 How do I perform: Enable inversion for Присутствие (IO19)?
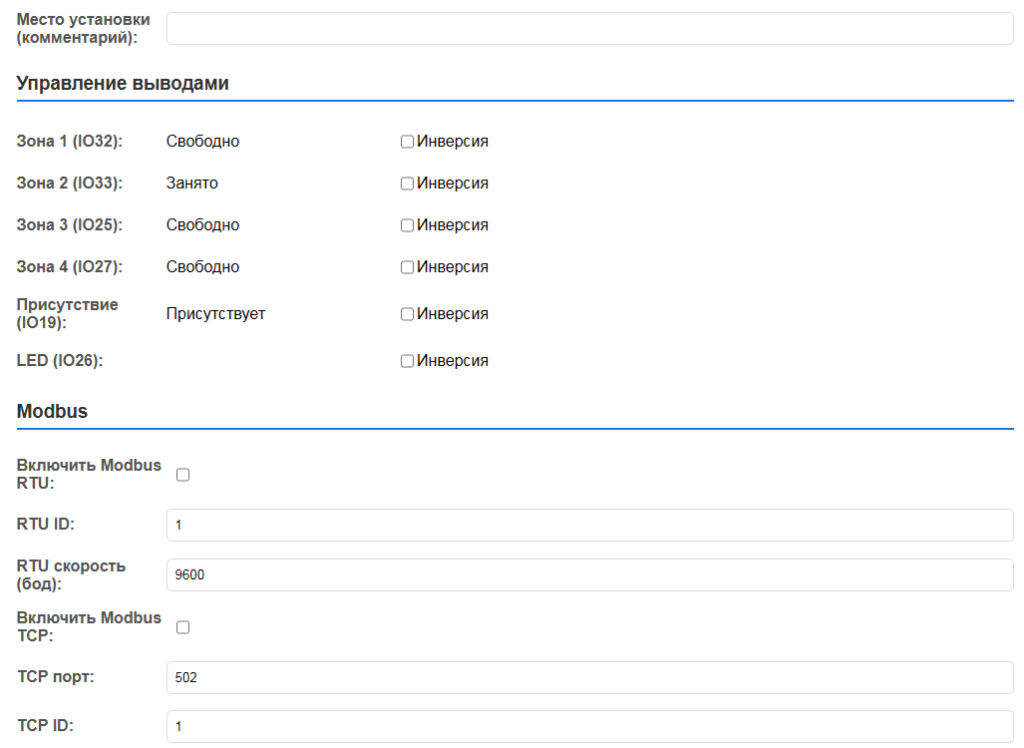407,315
